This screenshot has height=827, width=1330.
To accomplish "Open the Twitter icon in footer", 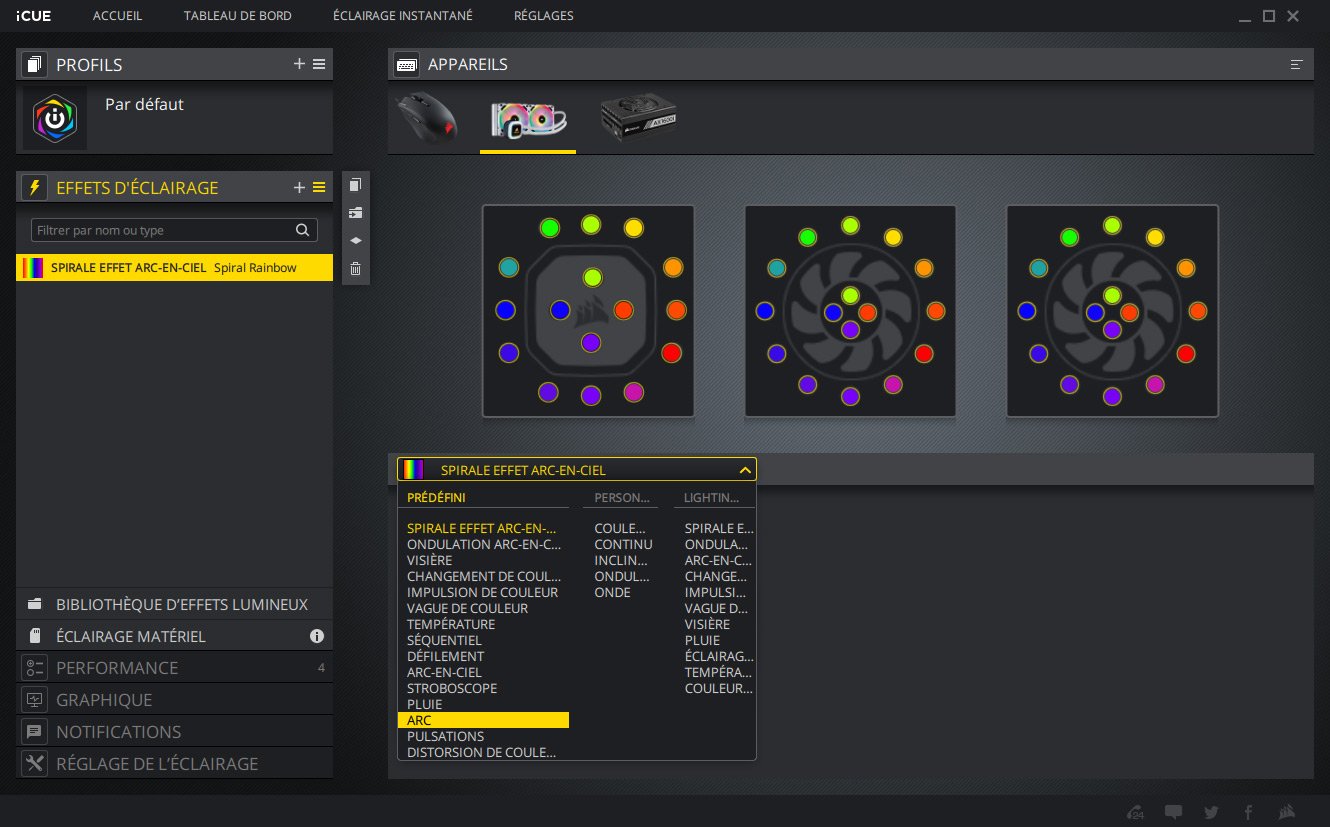I will [1212, 811].
